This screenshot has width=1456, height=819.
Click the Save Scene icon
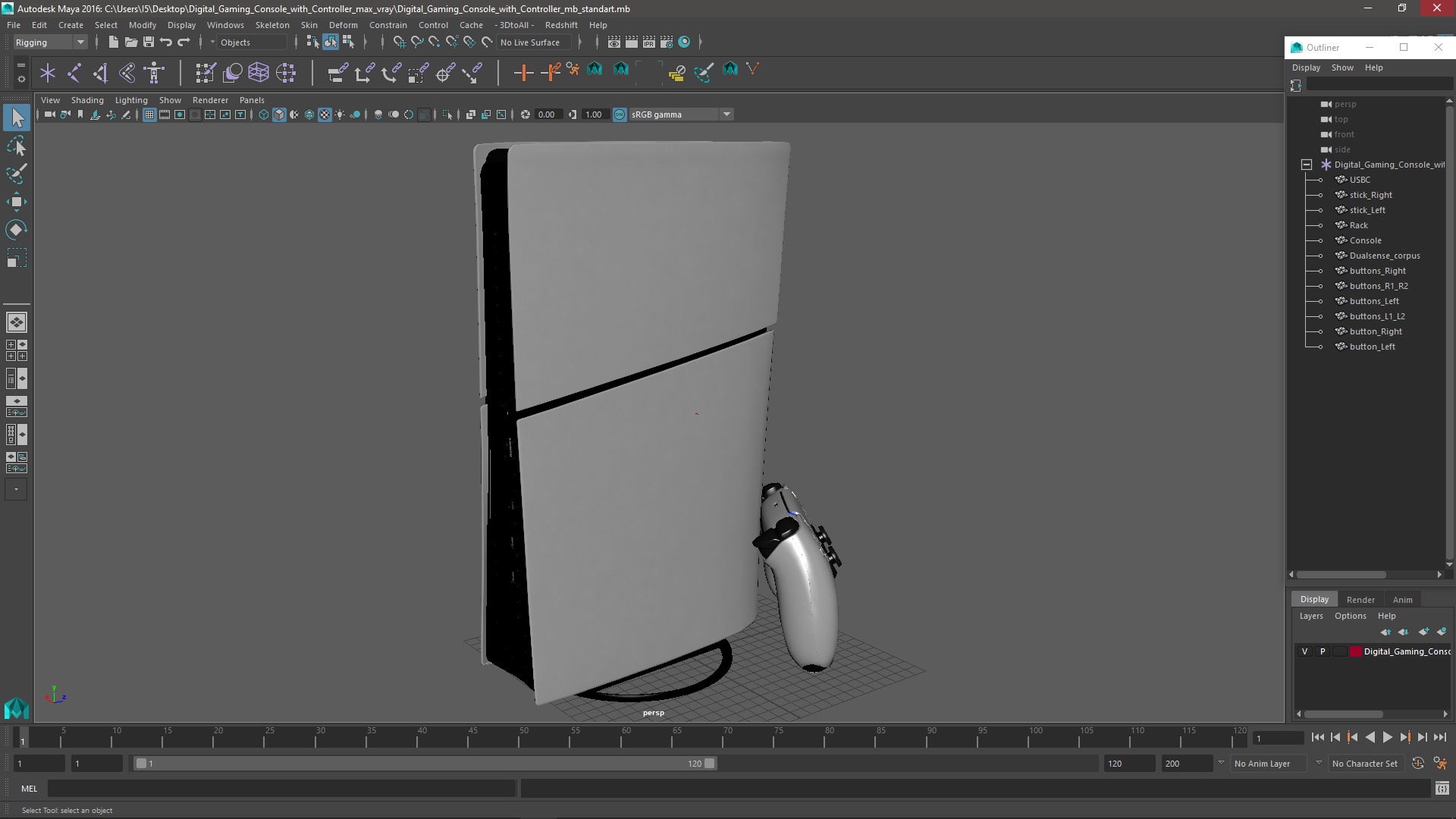(x=149, y=42)
